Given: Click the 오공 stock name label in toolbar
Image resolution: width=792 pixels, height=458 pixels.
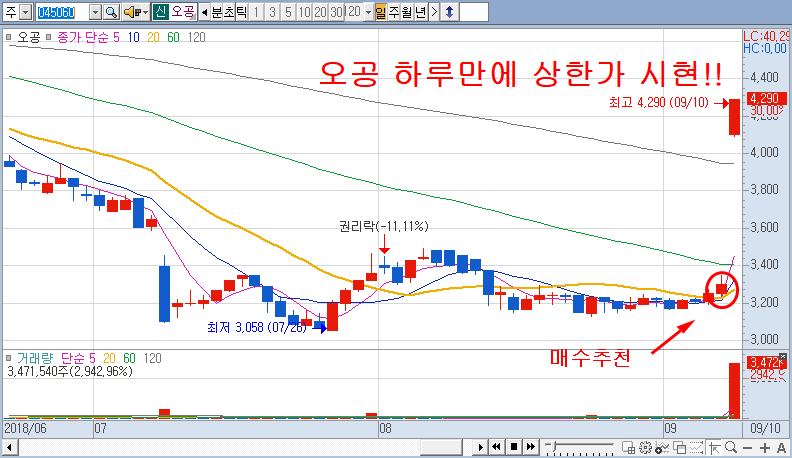Looking at the screenshot, I should [183, 12].
